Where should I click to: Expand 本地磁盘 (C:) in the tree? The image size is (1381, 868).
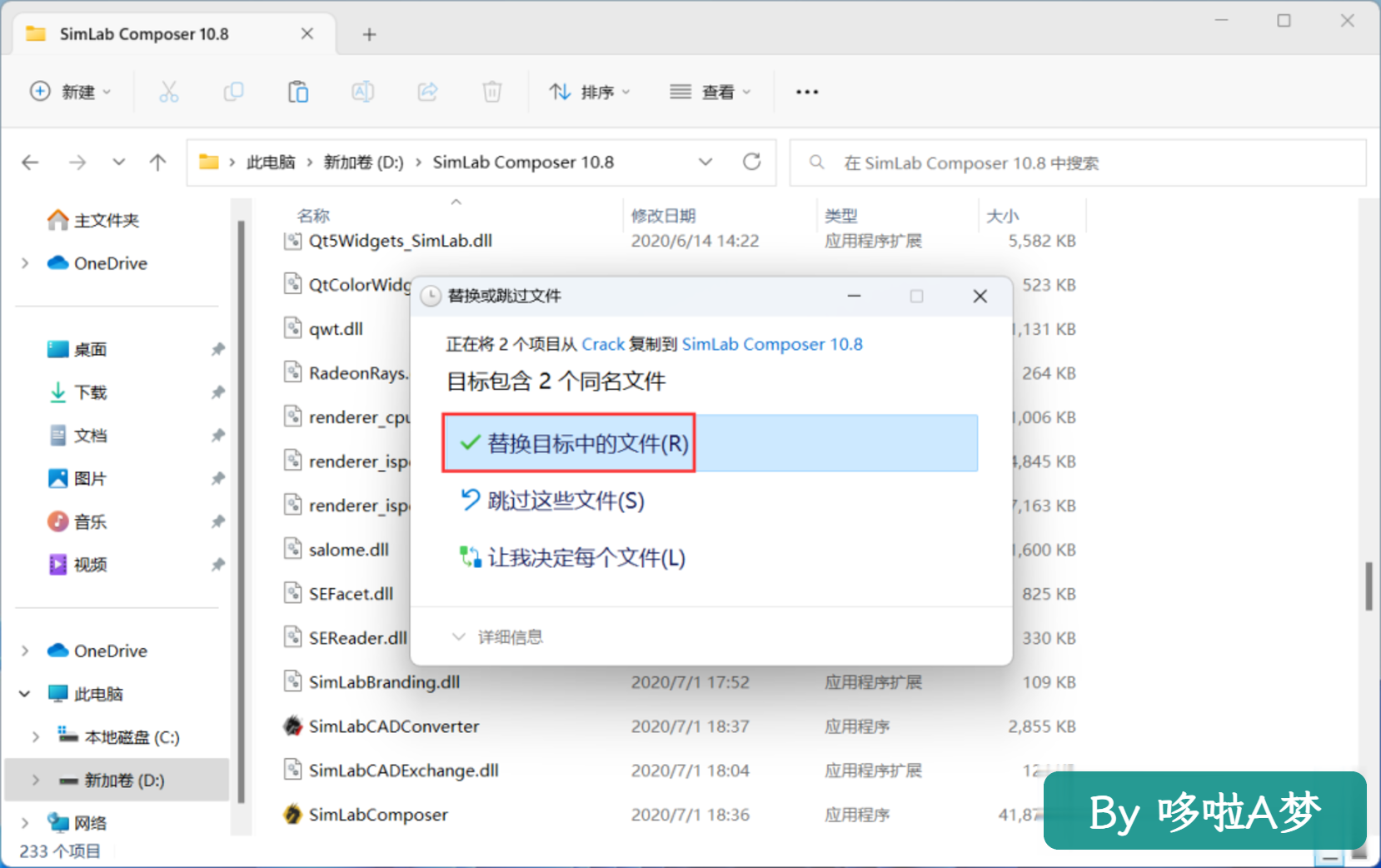36,737
